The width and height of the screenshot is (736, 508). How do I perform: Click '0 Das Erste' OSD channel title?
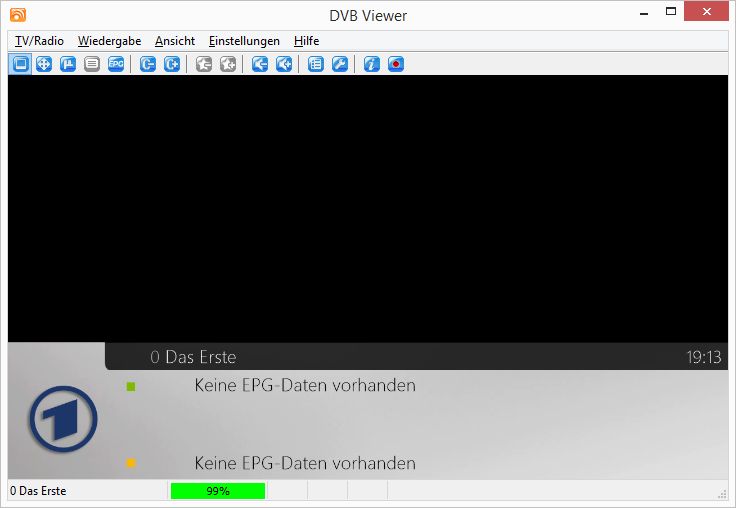193,357
